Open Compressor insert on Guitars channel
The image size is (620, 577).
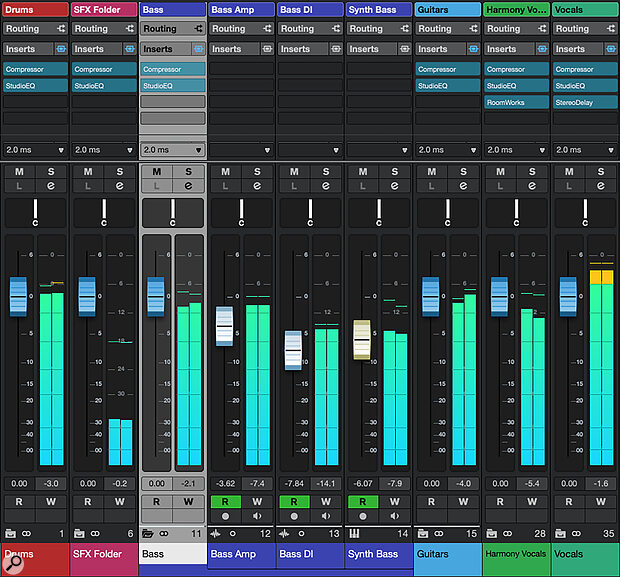[x=448, y=69]
